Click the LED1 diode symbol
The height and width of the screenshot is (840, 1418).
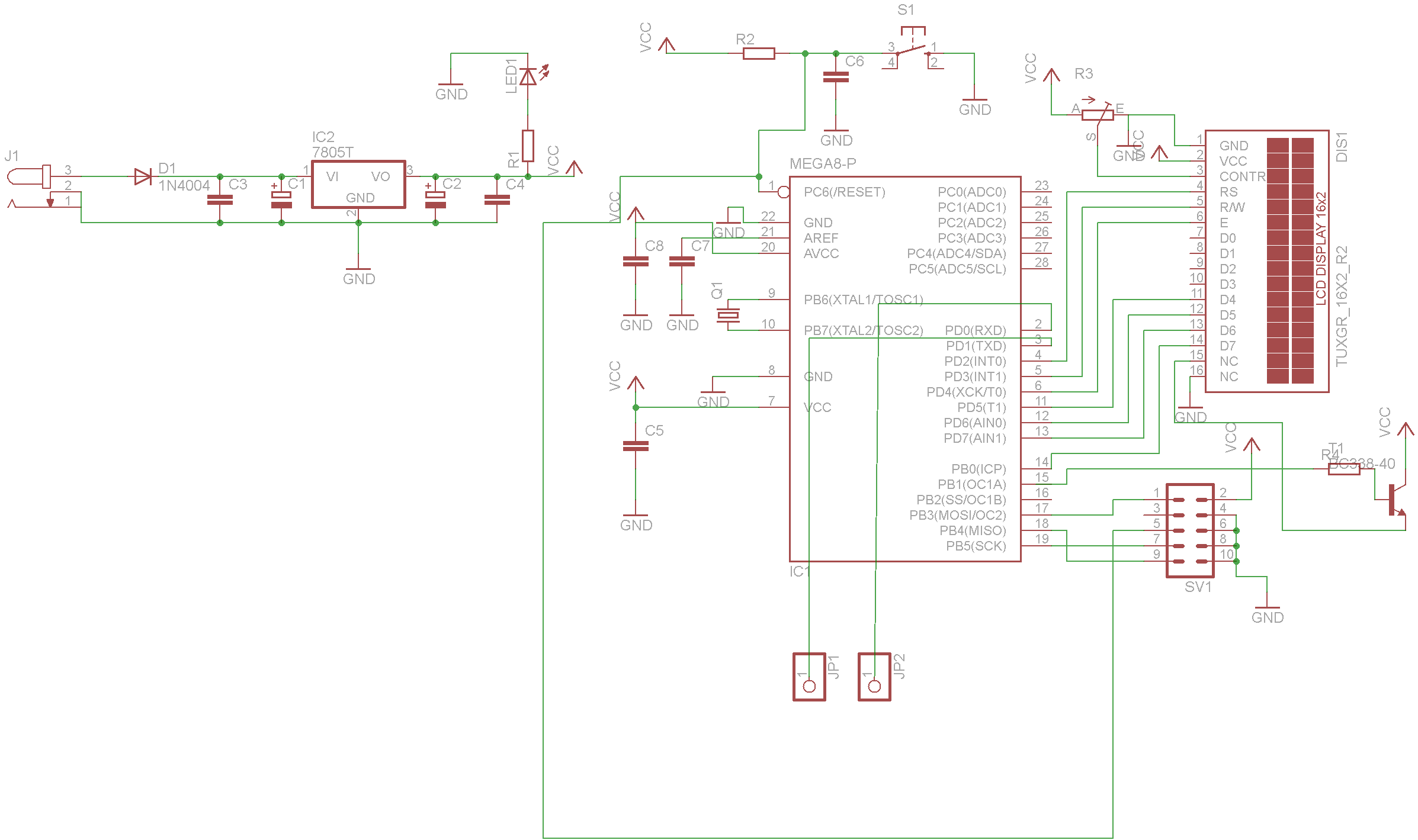pyautogui.click(x=528, y=76)
